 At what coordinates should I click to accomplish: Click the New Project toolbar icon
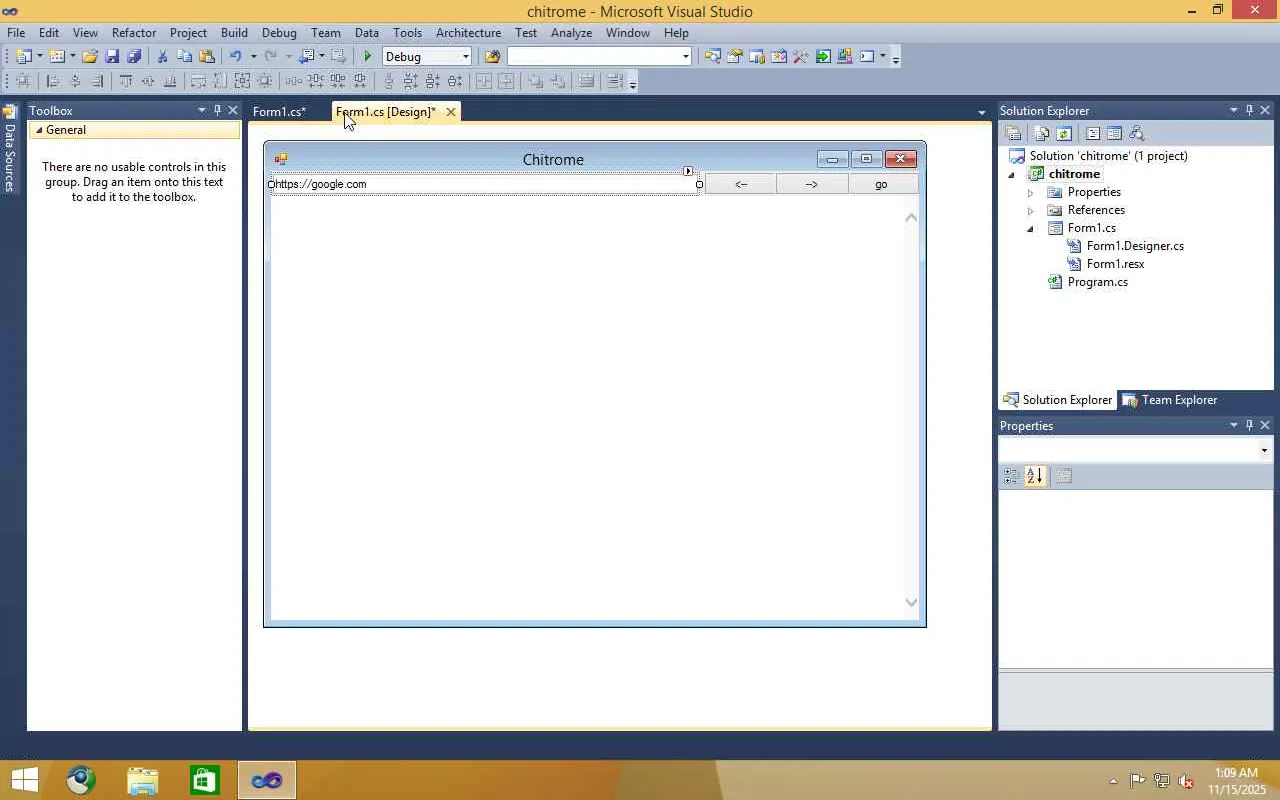(x=23, y=57)
